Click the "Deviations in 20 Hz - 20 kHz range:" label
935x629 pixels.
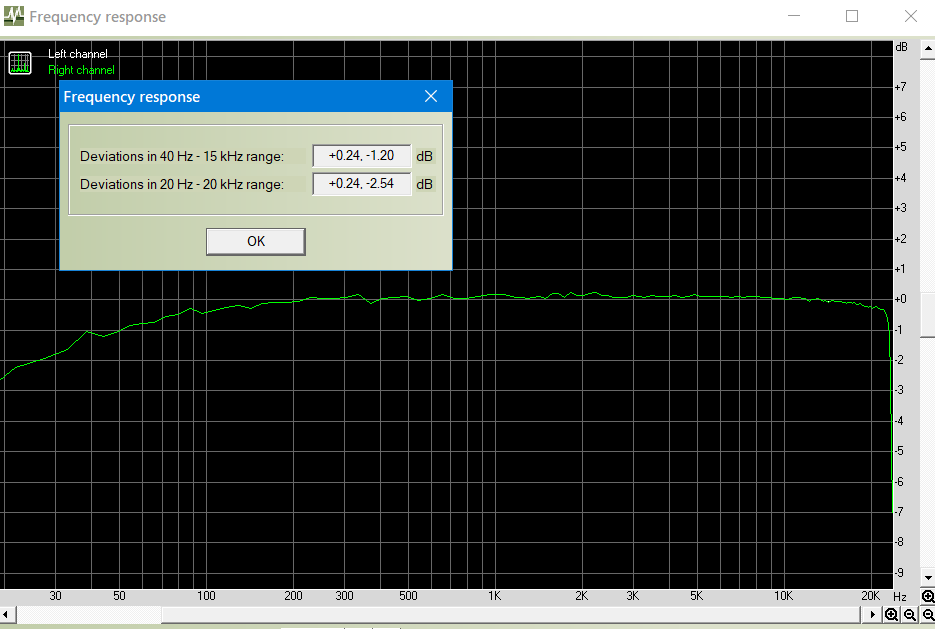(x=182, y=184)
